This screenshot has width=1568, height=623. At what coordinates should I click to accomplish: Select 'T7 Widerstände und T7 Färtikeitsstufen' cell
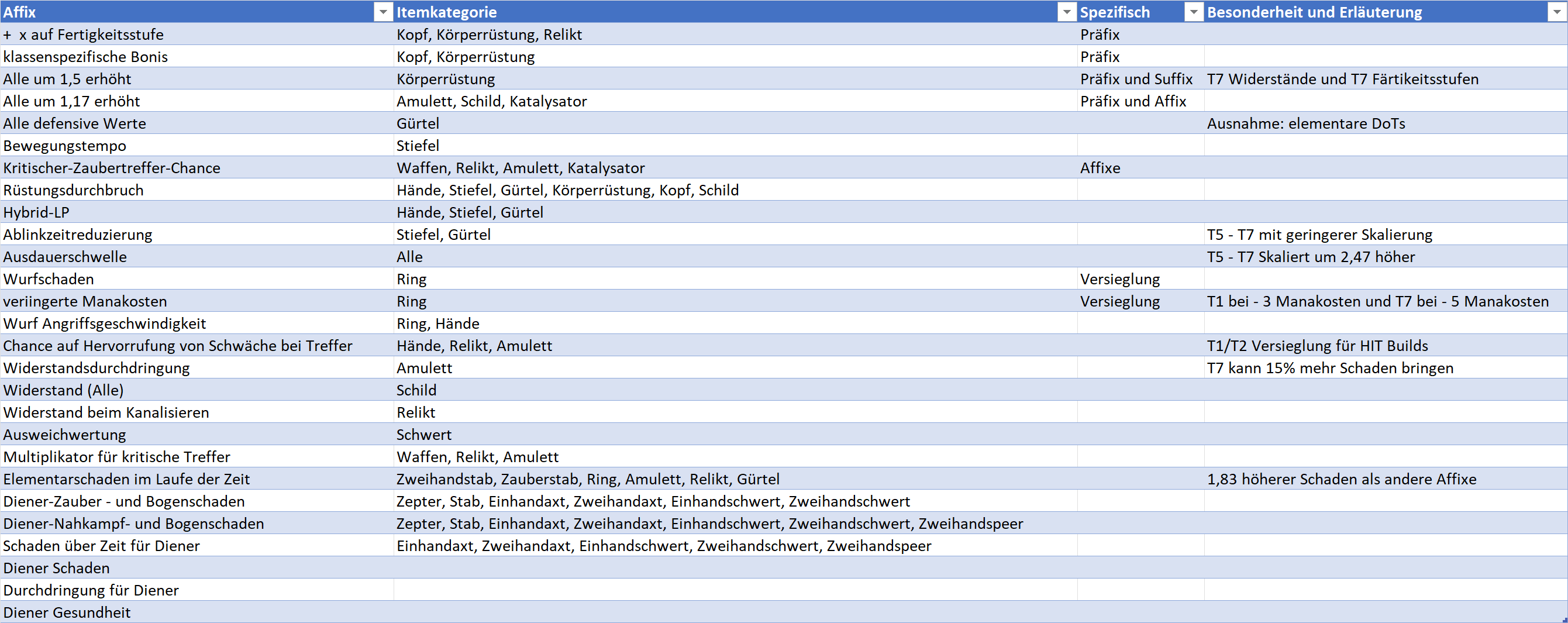(1386, 78)
